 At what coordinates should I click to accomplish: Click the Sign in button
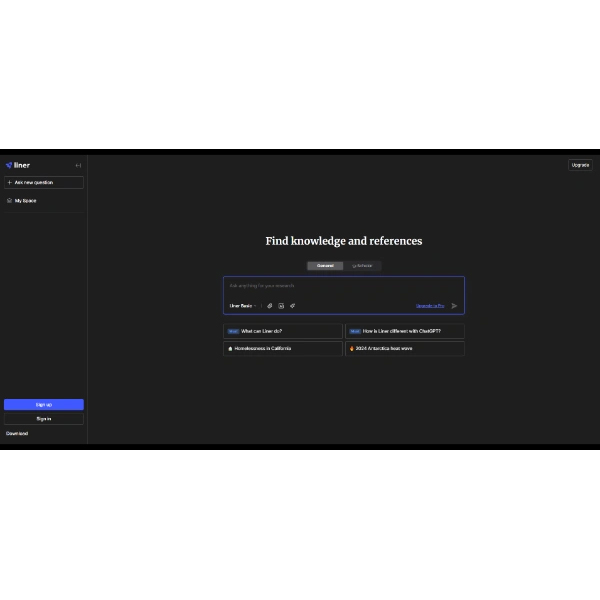pyautogui.click(x=44, y=419)
